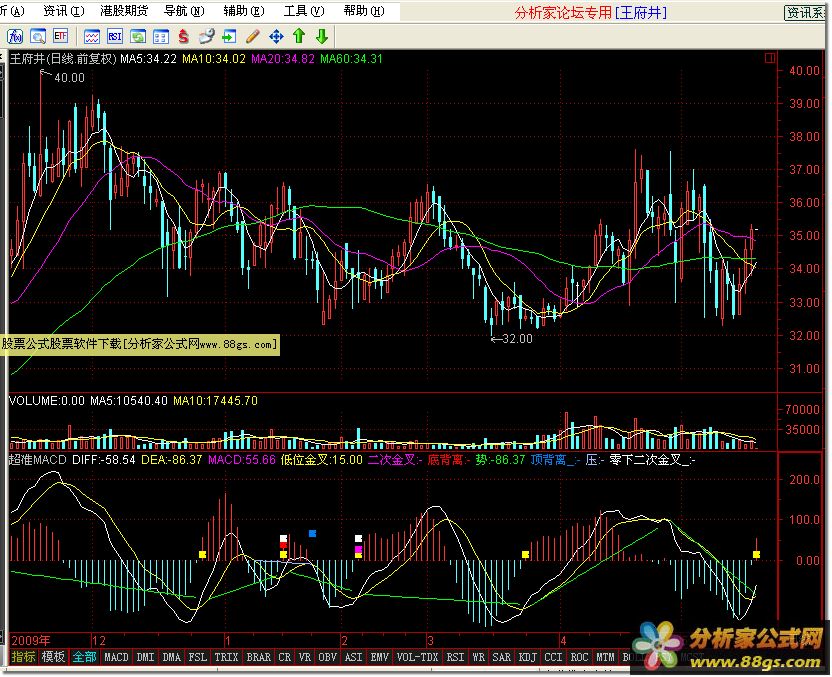Select the ROC indicator tab
This screenshot has width=832, height=677.
click(x=579, y=657)
